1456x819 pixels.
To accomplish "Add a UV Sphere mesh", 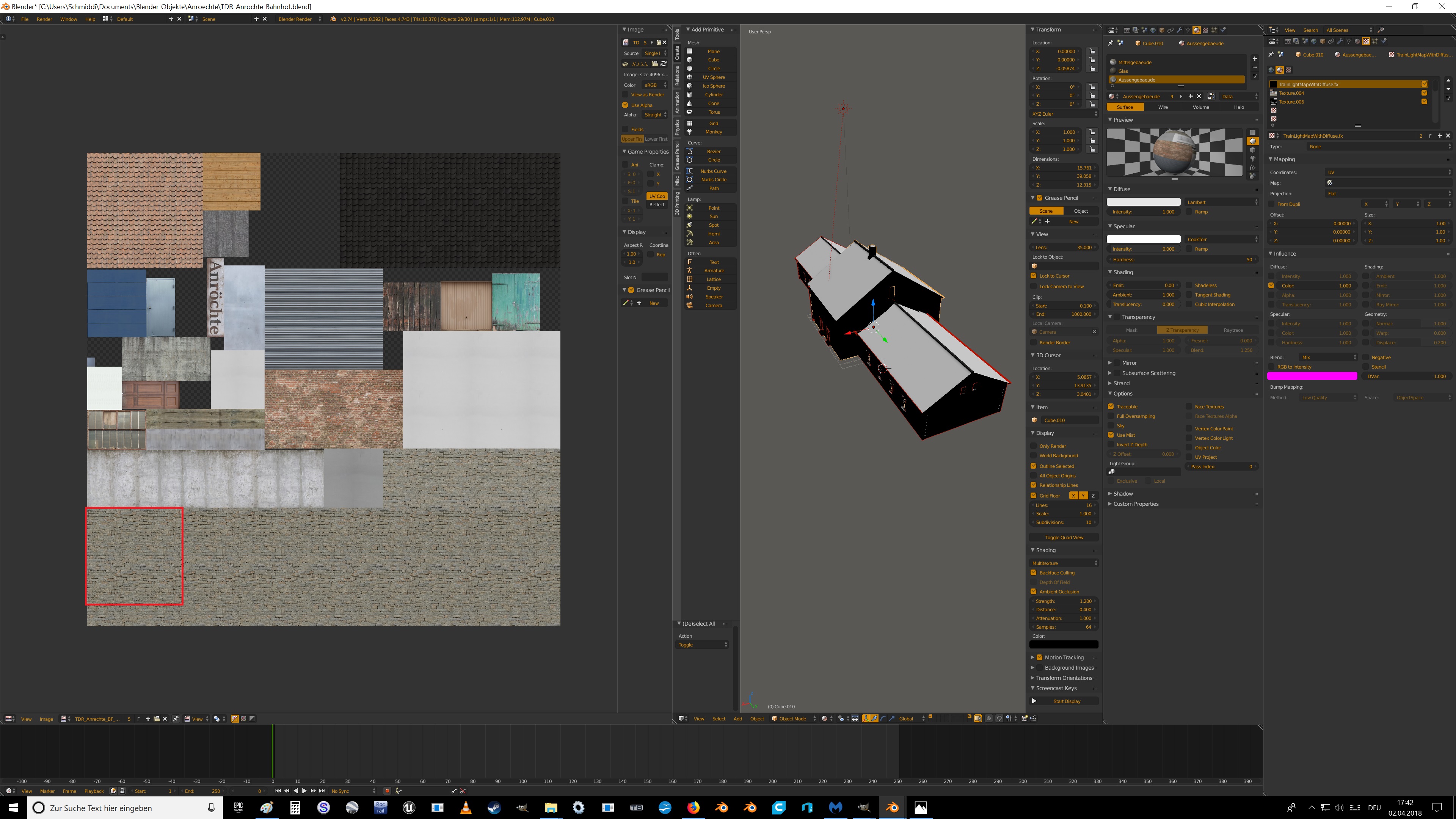I will click(713, 77).
